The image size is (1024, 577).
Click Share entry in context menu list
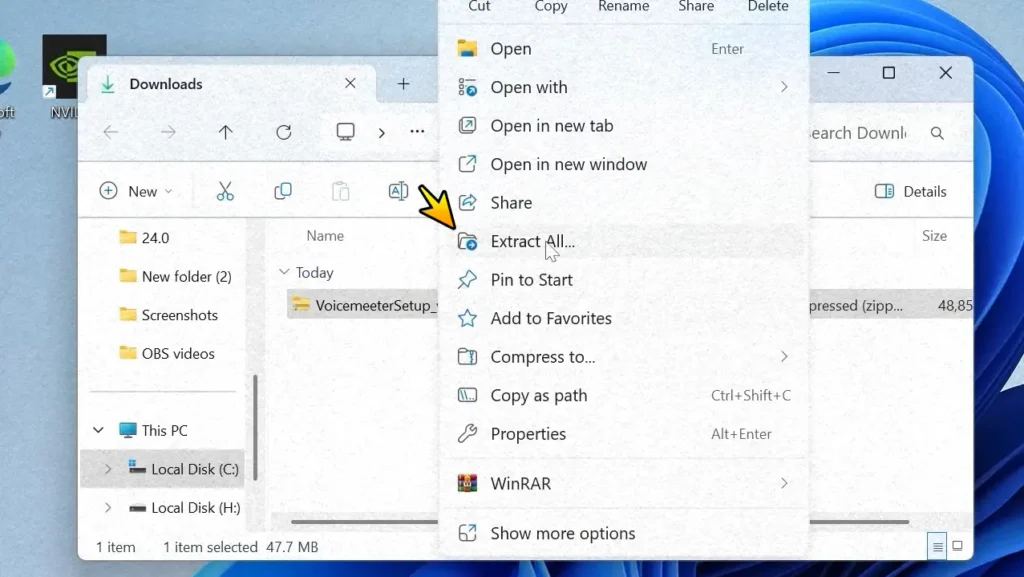(x=624, y=203)
